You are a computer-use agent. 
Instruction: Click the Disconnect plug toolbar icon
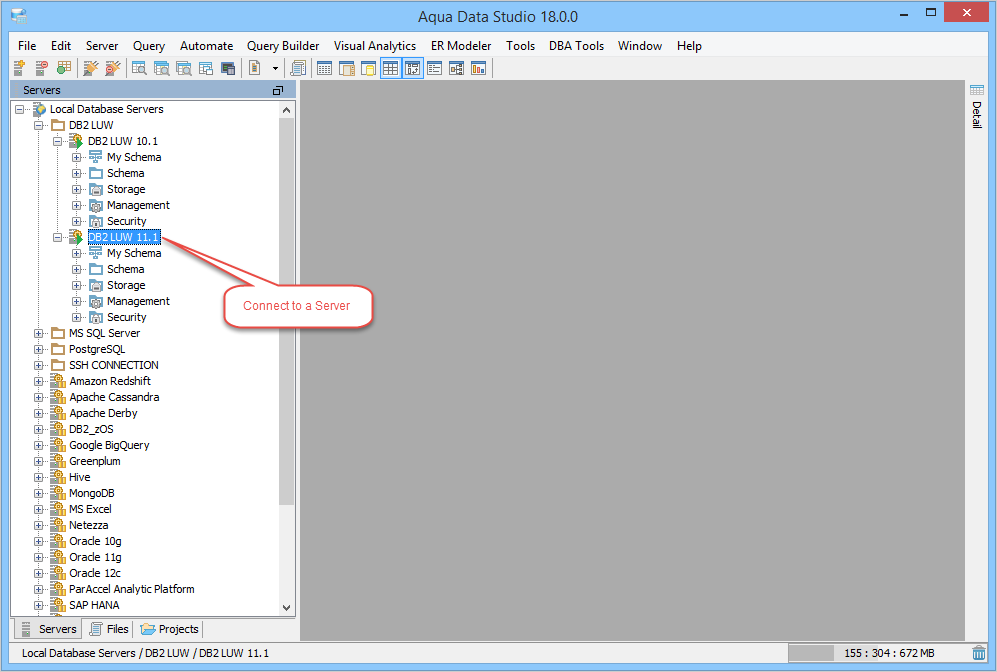coord(113,68)
